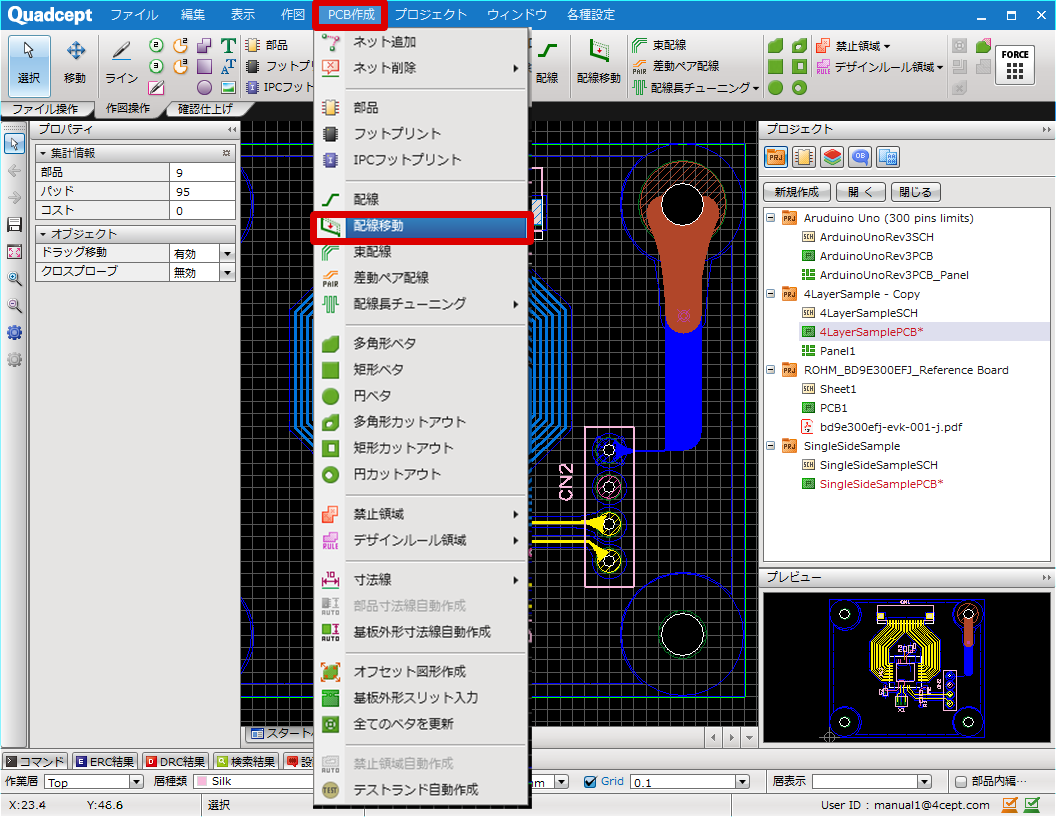Click the pink Silk layer color swatch

[202, 782]
